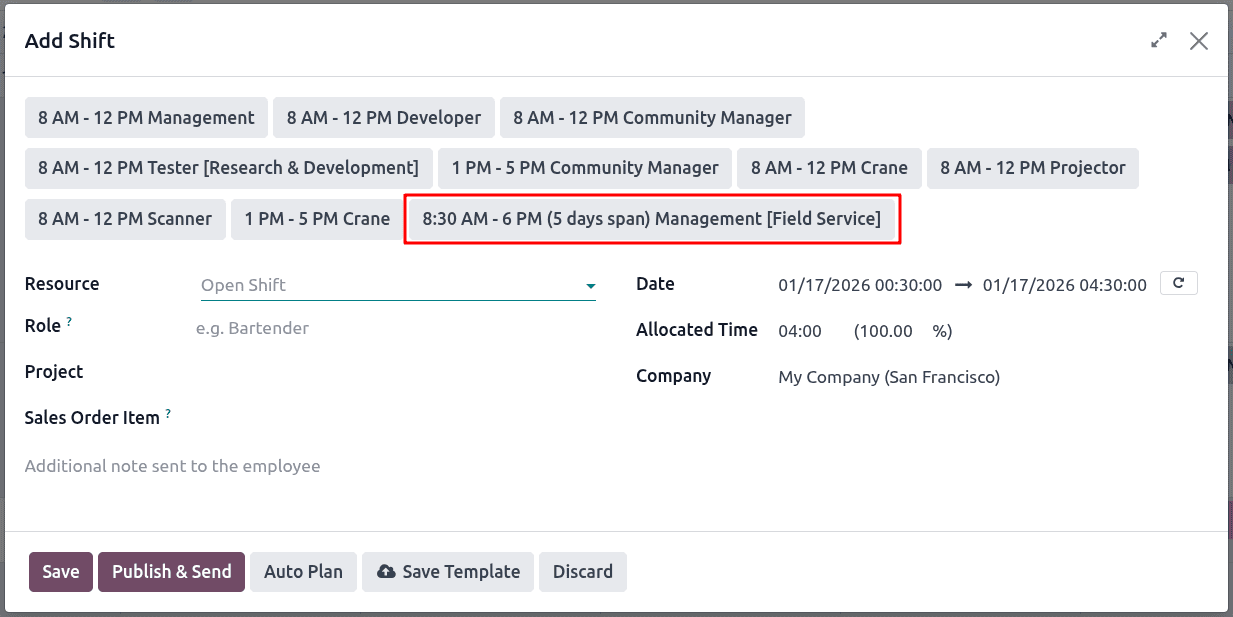
Task: Close the Add Shift dialog
Action: 1199,41
